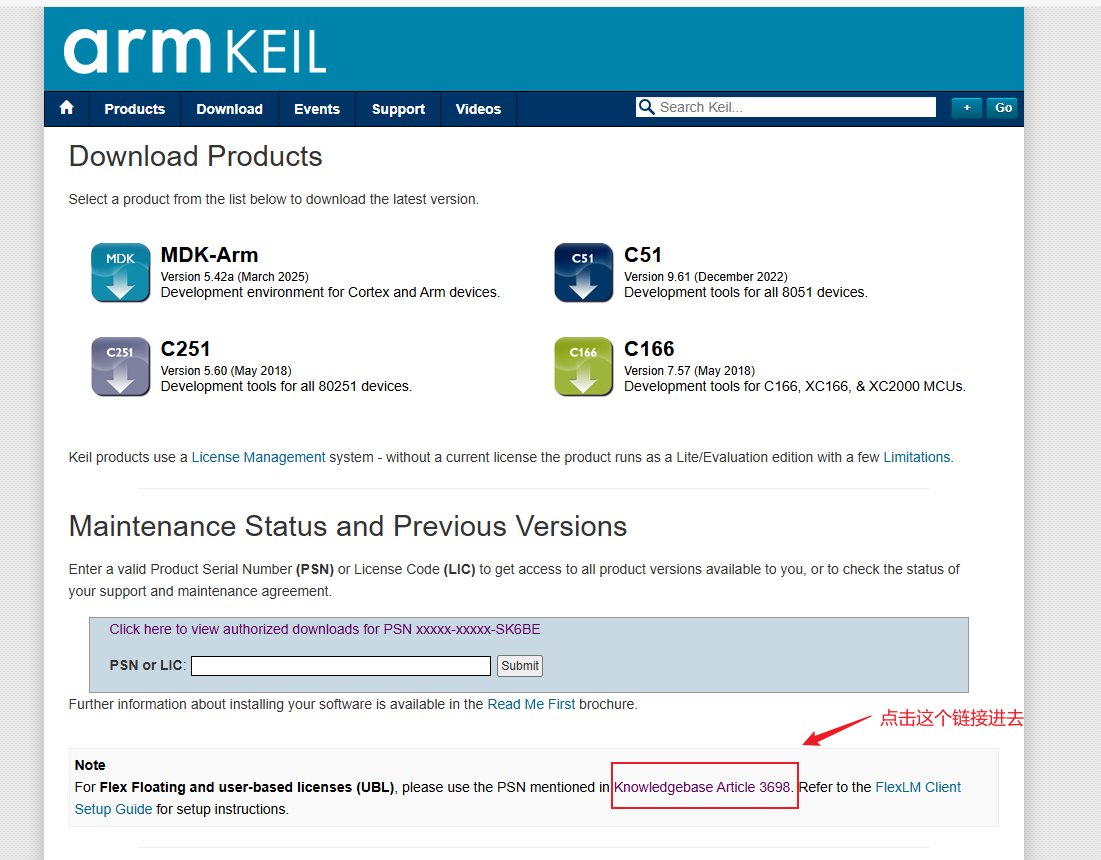The height and width of the screenshot is (860, 1101).
Task: Open the C251 product heading
Action: 185,349
